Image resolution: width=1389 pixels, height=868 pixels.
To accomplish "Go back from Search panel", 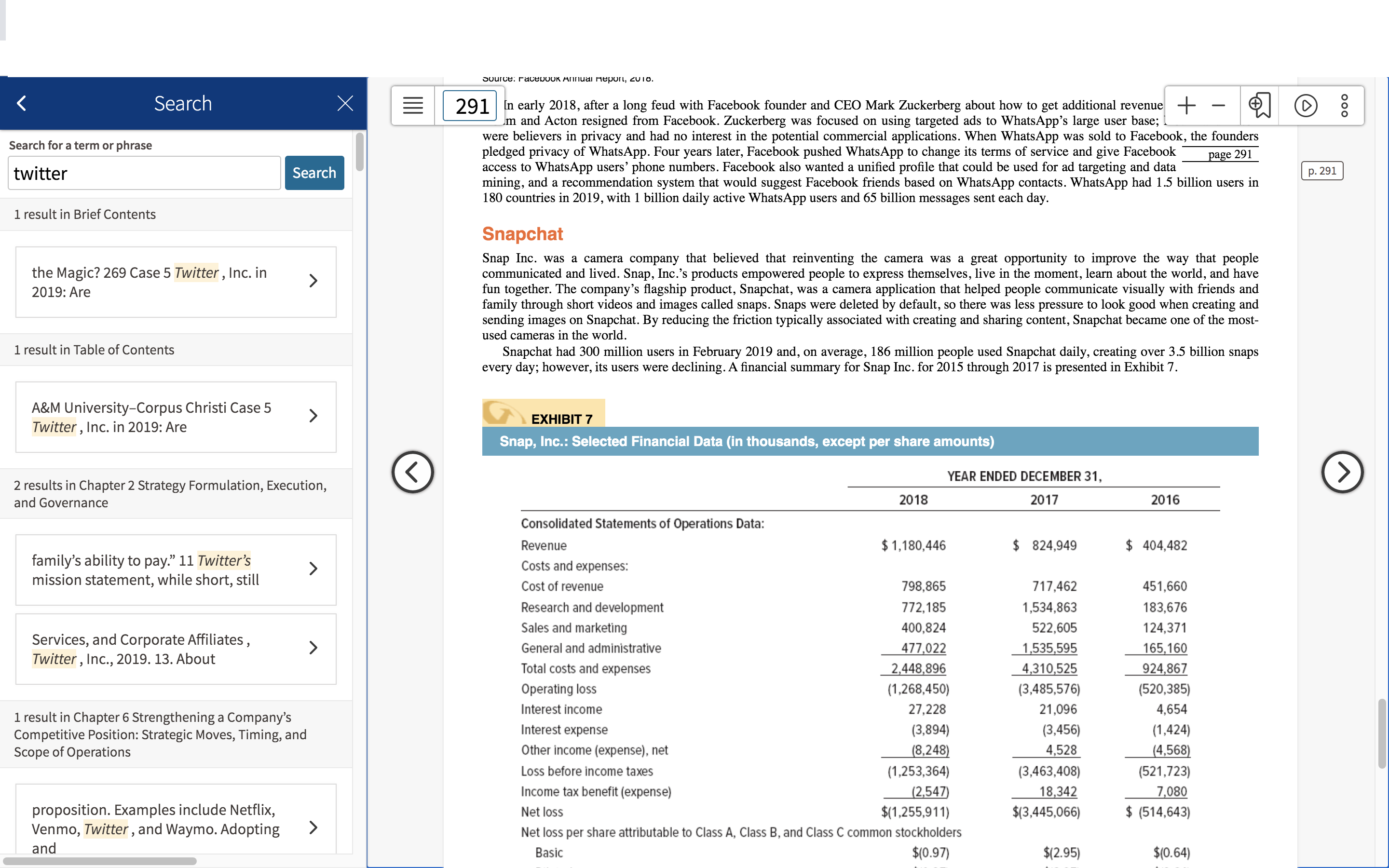I will tap(22, 103).
